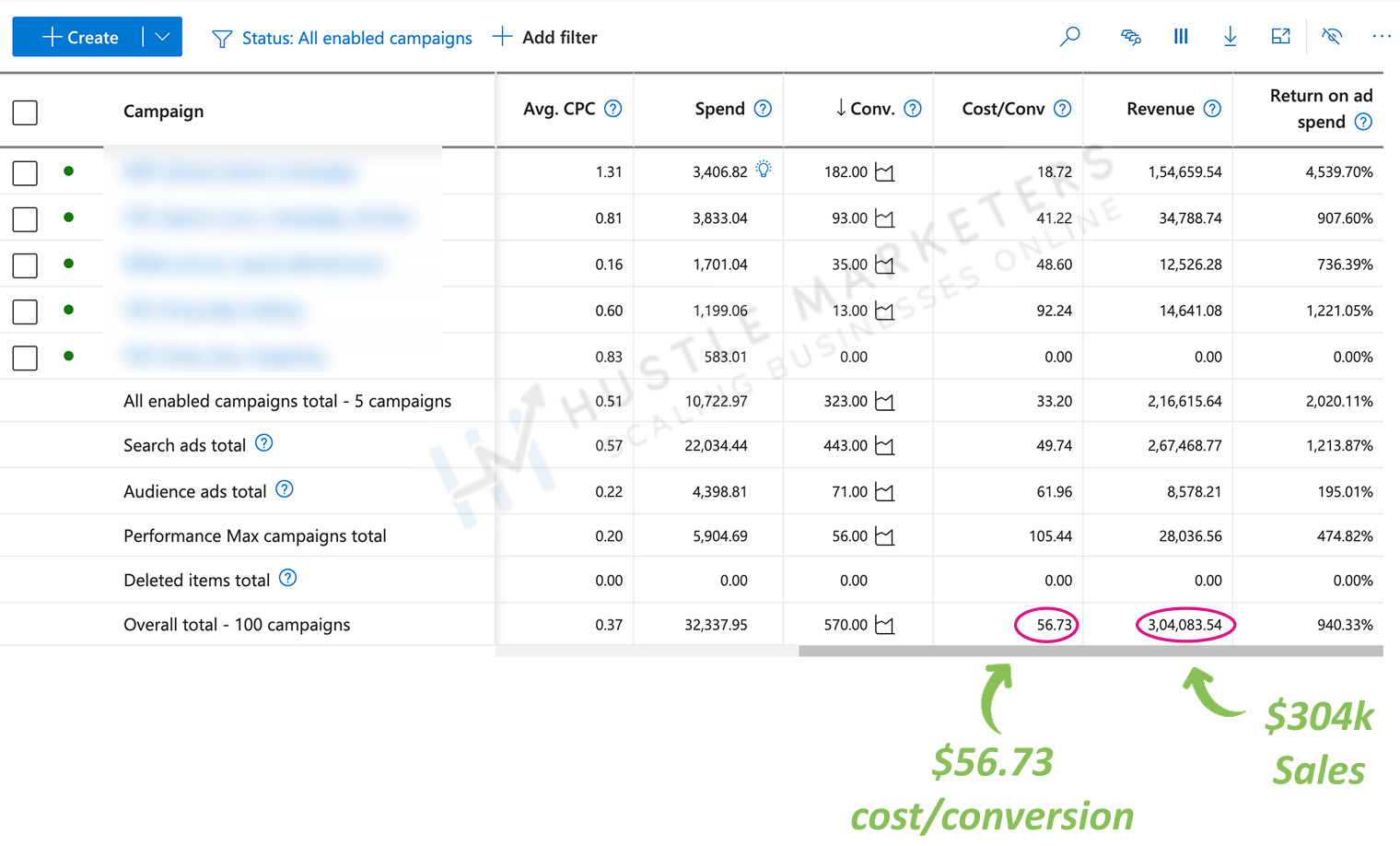The height and width of the screenshot is (846, 1400).
Task: Click help icon next to Conv. header
Action: pyautogui.click(x=913, y=109)
